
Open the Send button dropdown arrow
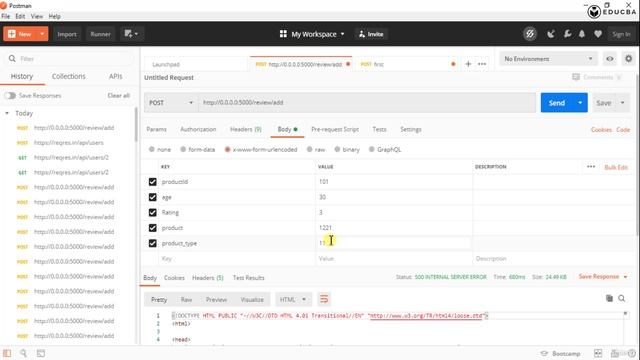(580, 102)
